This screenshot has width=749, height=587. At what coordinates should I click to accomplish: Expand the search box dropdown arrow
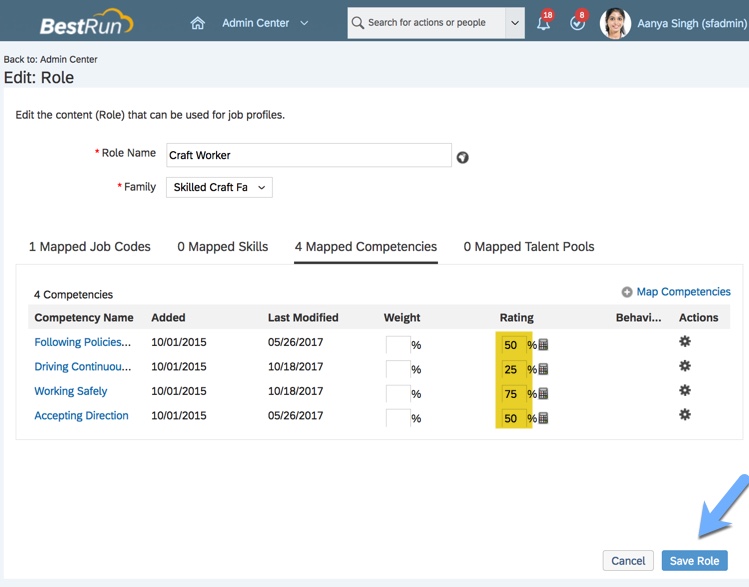[514, 23]
